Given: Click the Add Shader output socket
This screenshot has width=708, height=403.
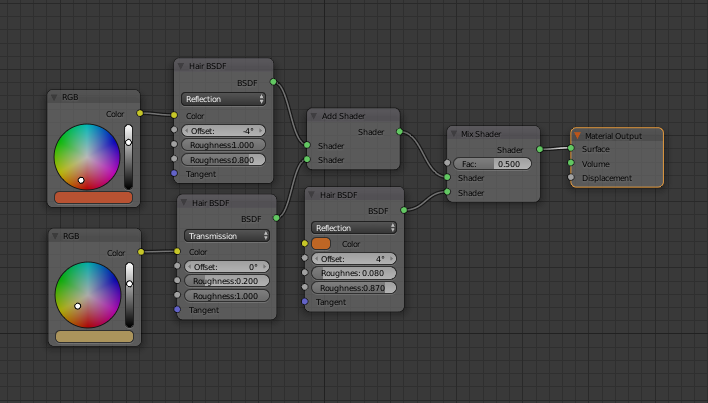Looking at the screenshot, I should 400,131.
